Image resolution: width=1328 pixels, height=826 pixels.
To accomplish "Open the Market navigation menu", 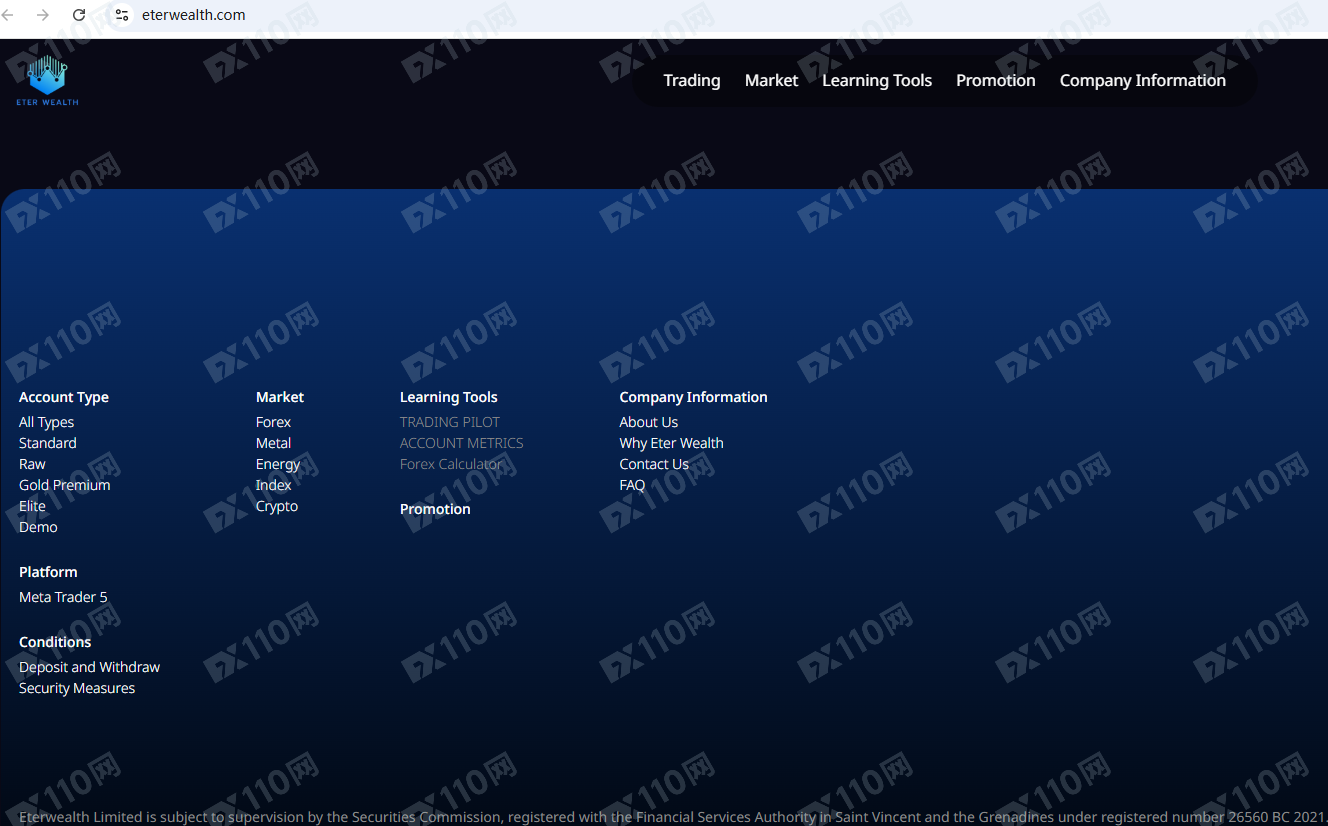I will coord(771,80).
